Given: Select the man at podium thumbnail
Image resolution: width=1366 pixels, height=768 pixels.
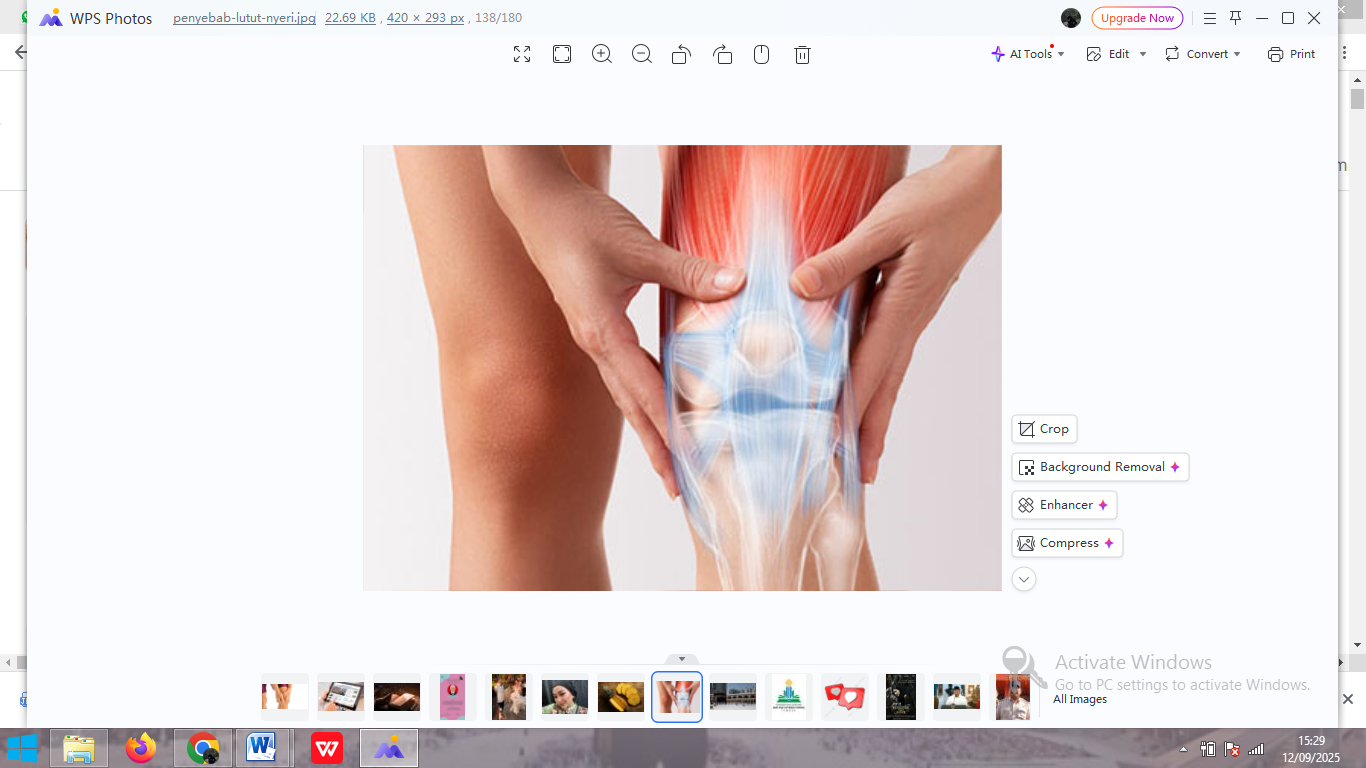Looking at the screenshot, I should click(957, 697).
